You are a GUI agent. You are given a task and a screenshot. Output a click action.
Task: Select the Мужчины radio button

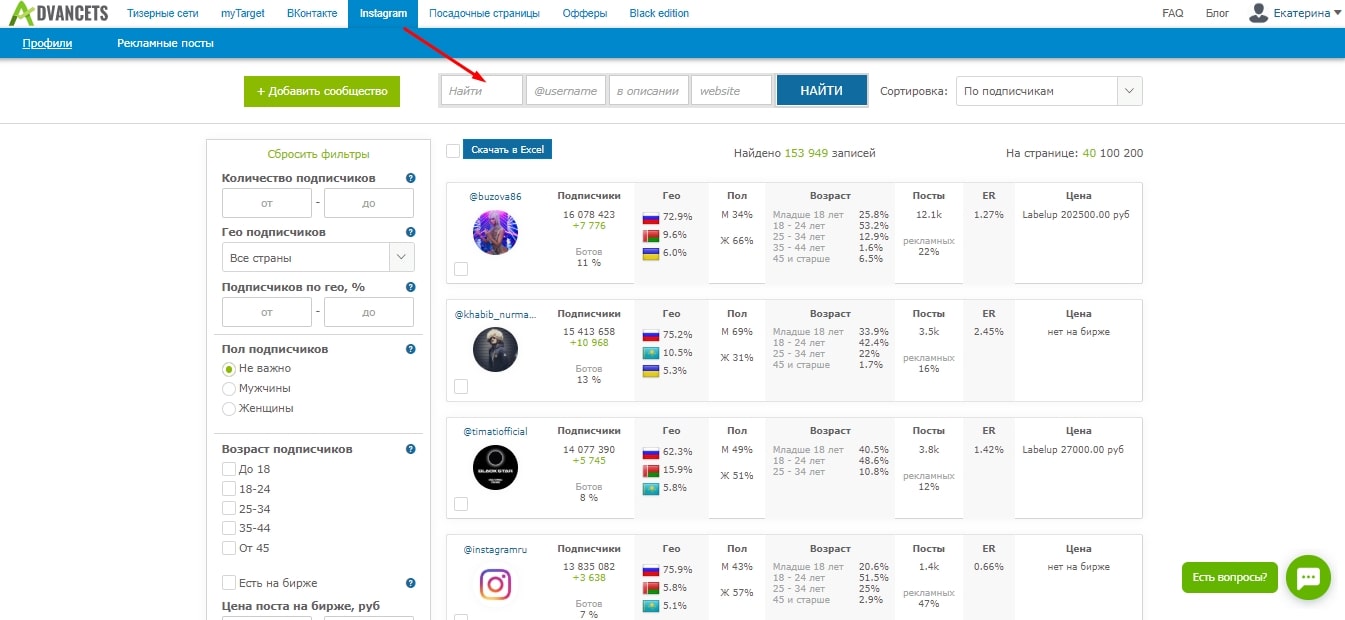229,388
